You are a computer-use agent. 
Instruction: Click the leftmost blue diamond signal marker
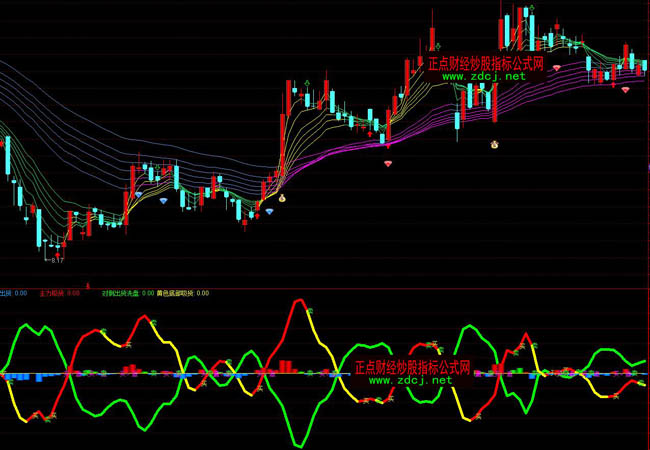(x=164, y=201)
